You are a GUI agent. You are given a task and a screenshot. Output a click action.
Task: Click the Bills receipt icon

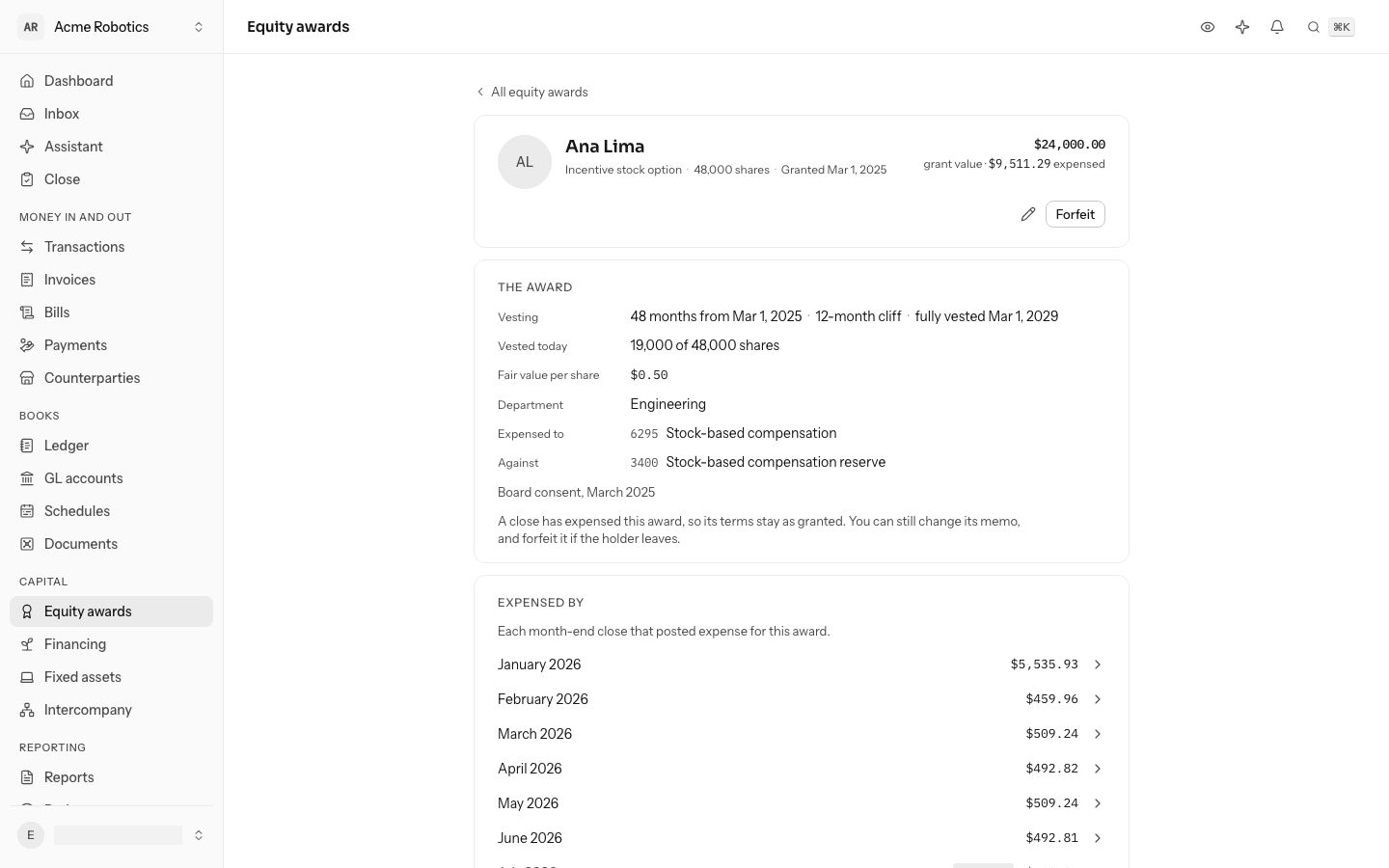(27, 312)
